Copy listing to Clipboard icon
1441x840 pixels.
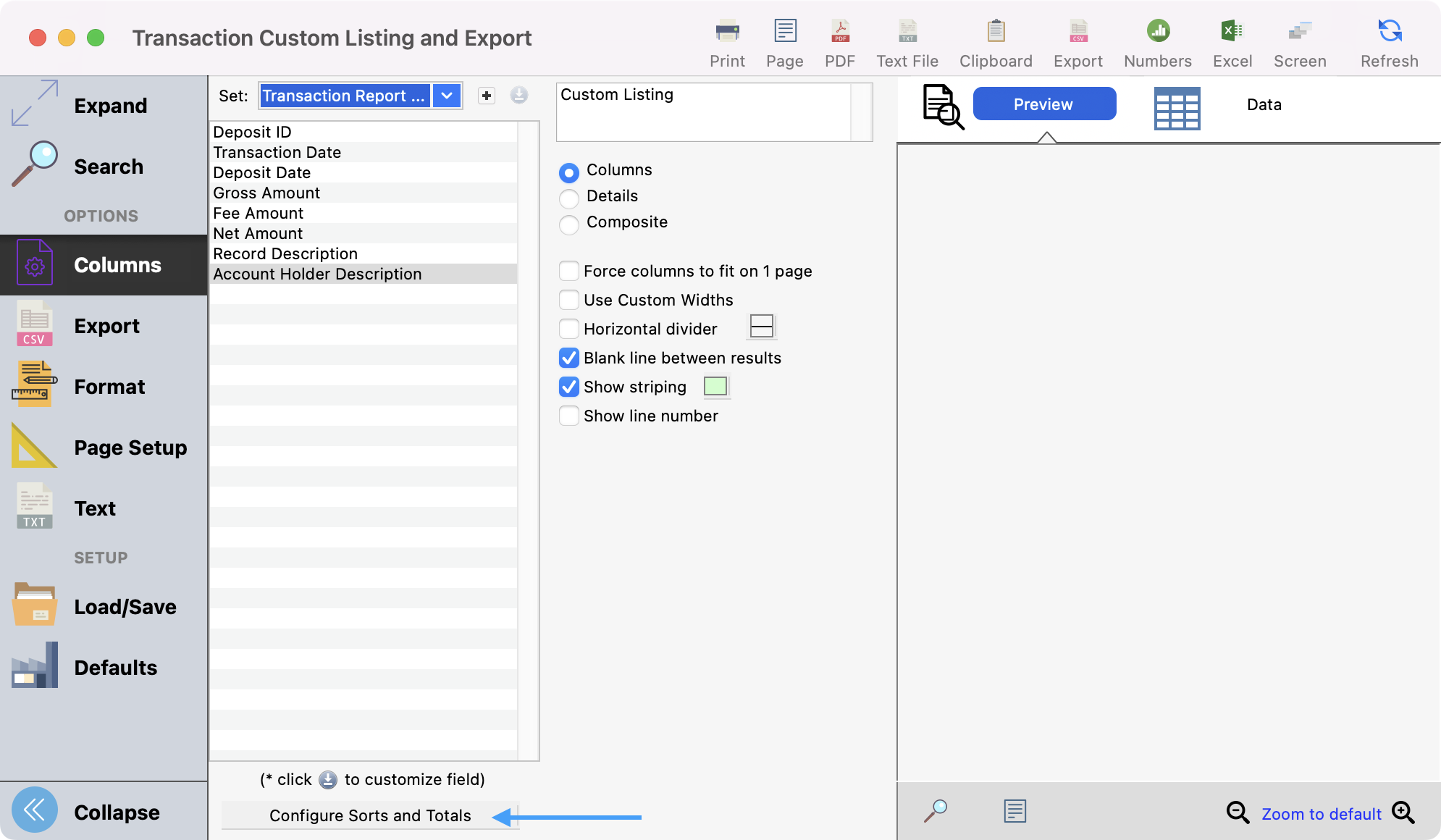point(996,32)
